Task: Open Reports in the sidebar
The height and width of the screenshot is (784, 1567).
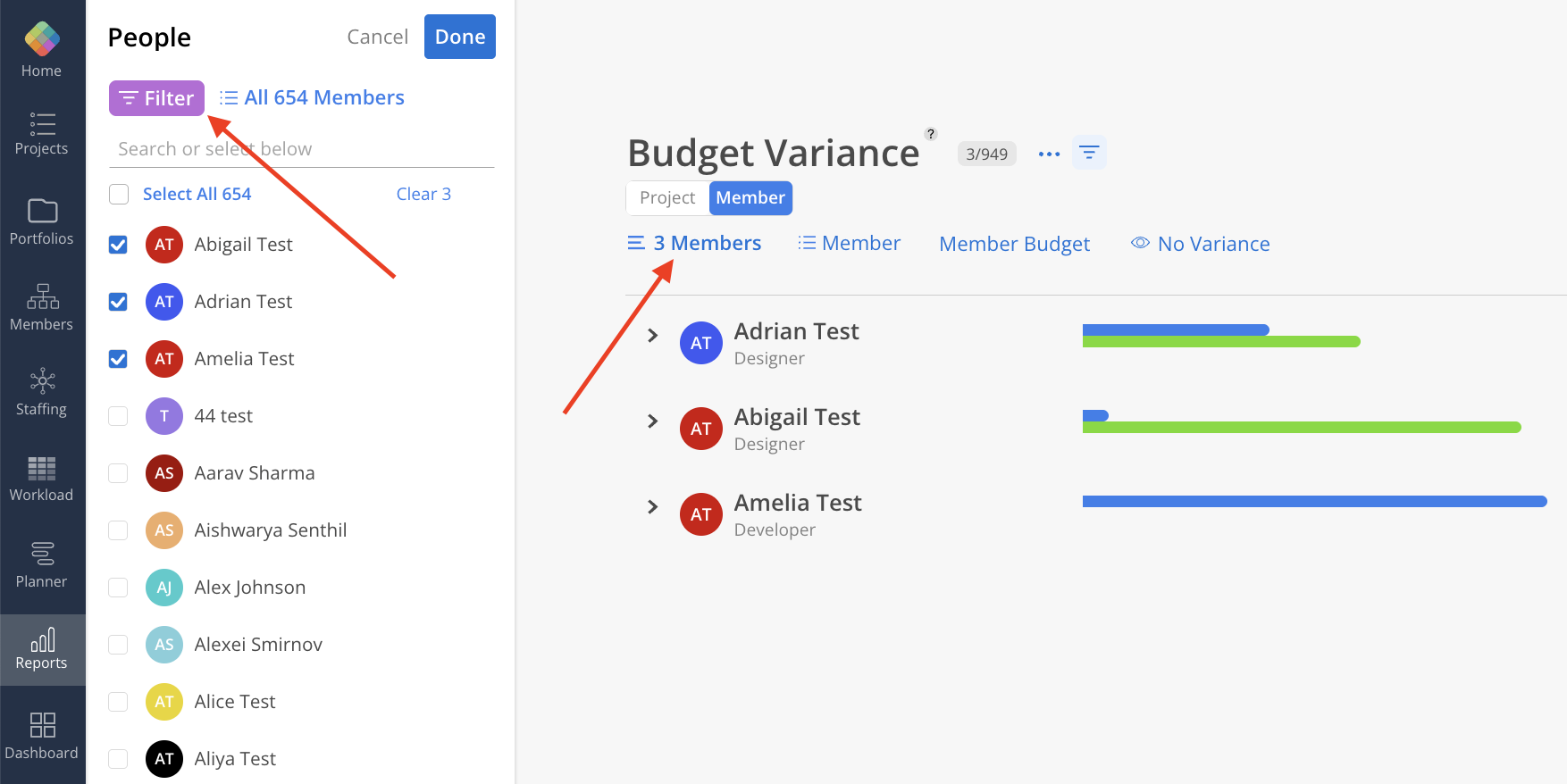Action: (x=42, y=649)
